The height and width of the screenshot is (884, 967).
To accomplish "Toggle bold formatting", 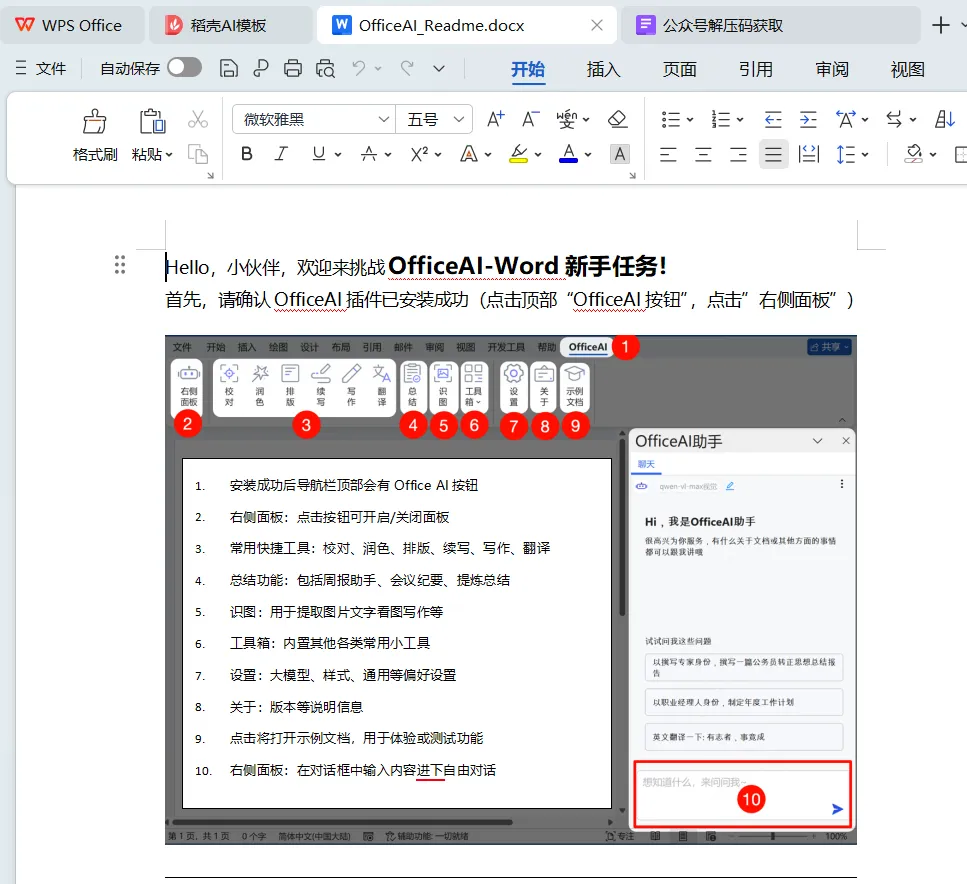I will pos(247,154).
